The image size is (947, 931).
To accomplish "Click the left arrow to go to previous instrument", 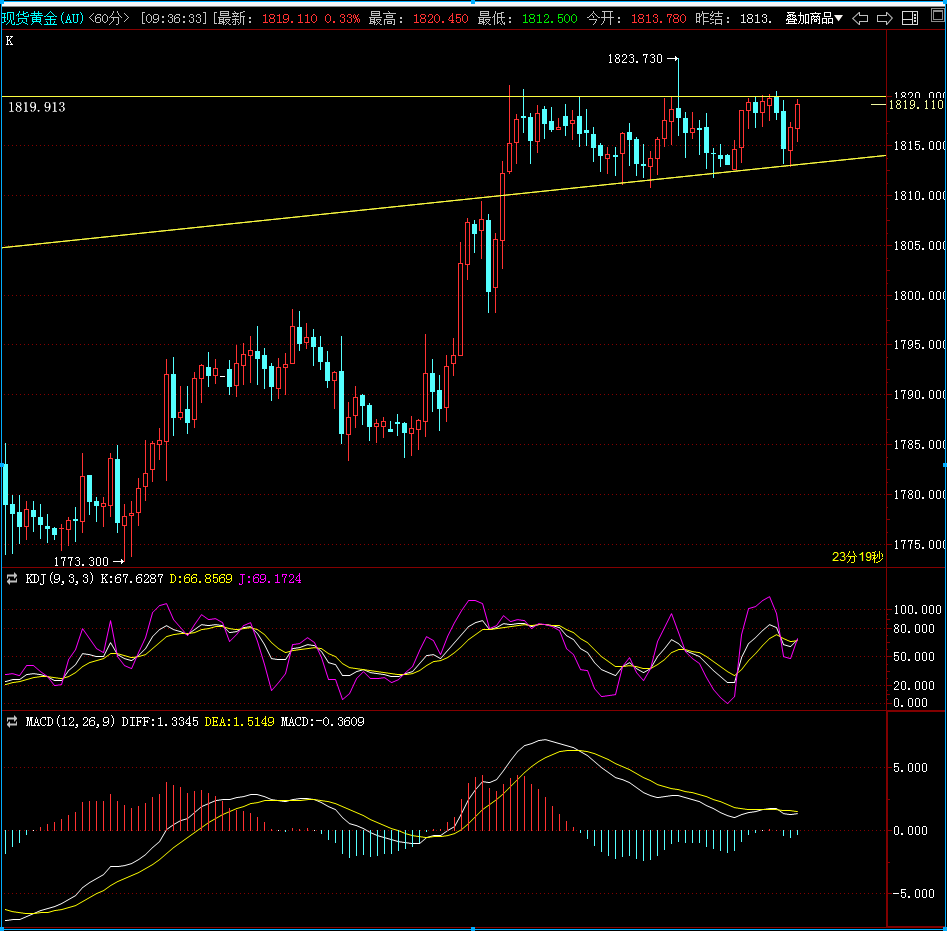I will pyautogui.click(x=860, y=19).
